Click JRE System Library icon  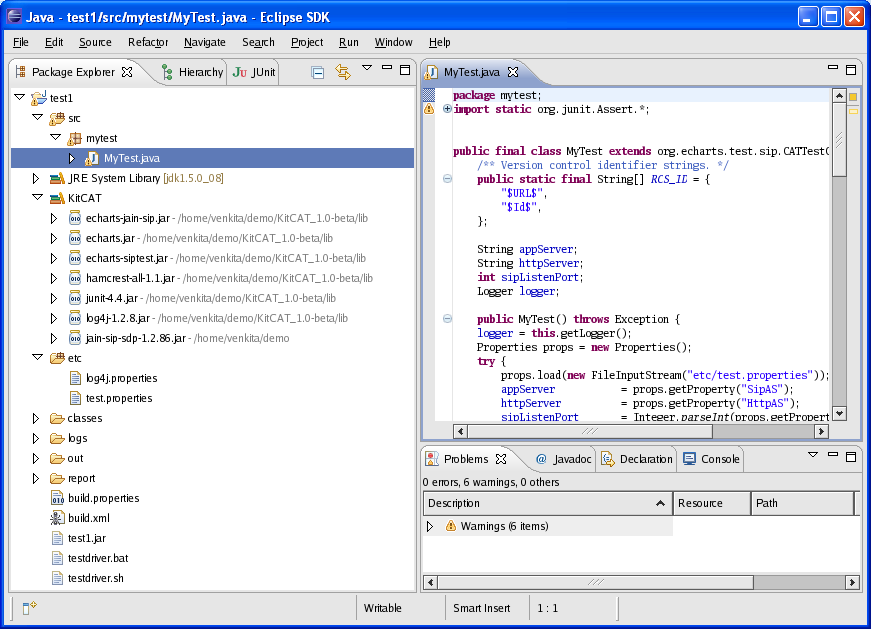(x=57, y=178)
